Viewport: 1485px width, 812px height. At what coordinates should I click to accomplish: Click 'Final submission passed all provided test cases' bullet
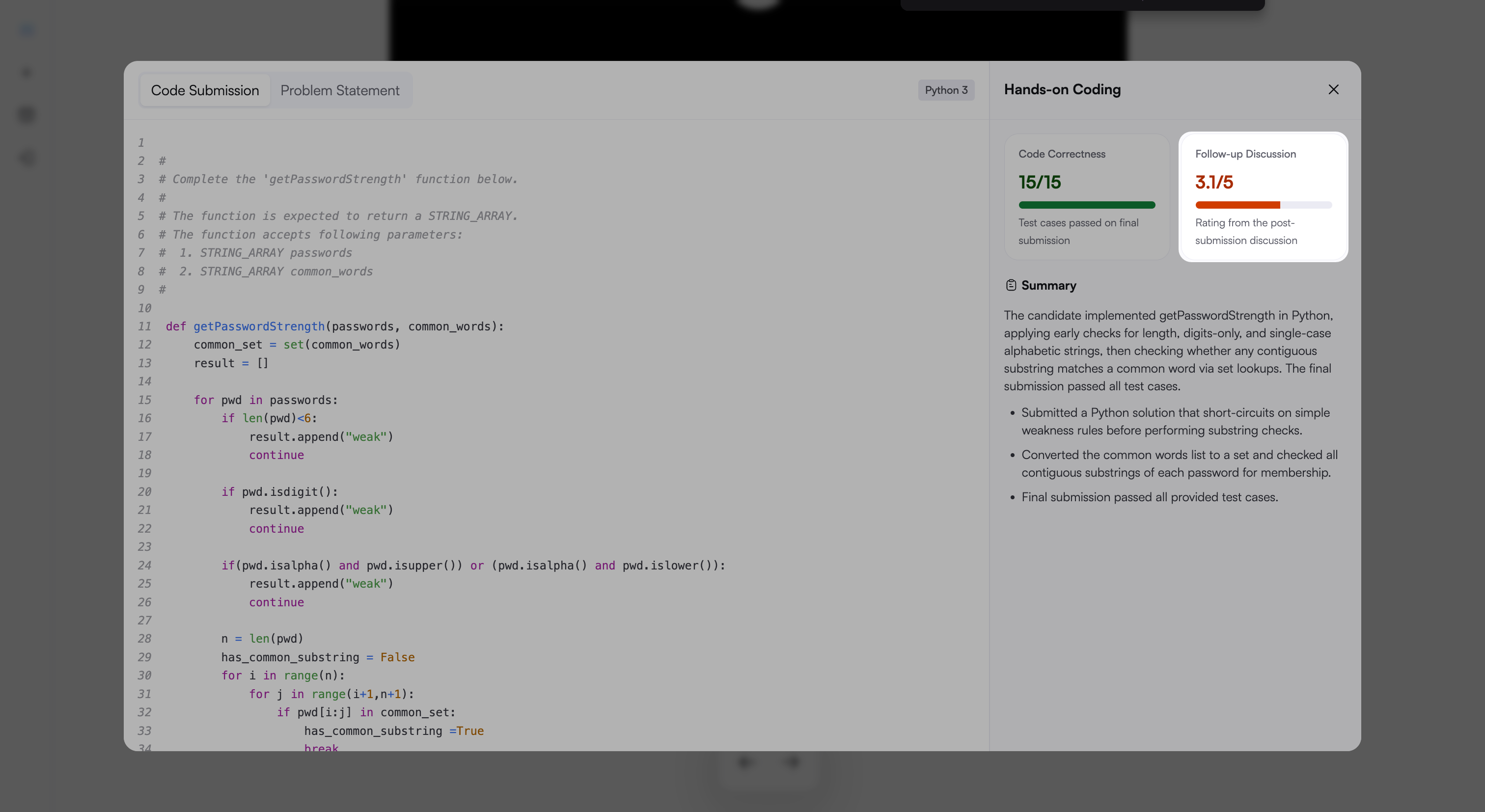click(1150, 497)
